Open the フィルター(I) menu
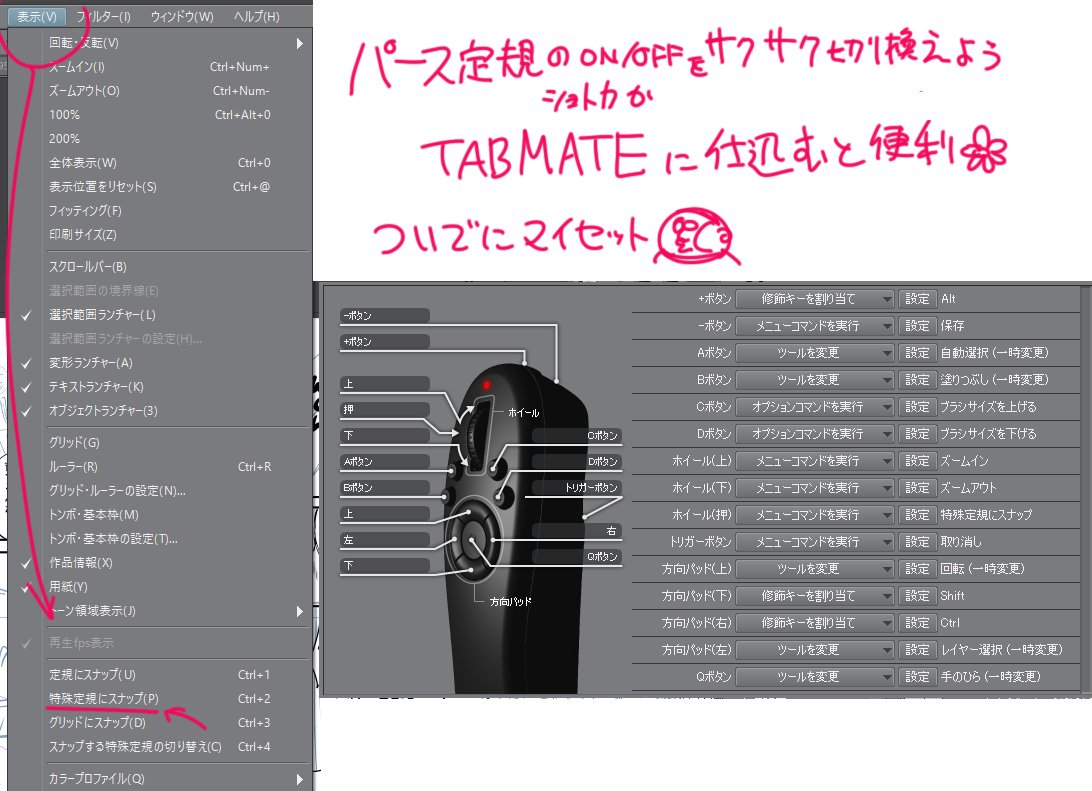The image size is (1092, 791). click(104, 17)
